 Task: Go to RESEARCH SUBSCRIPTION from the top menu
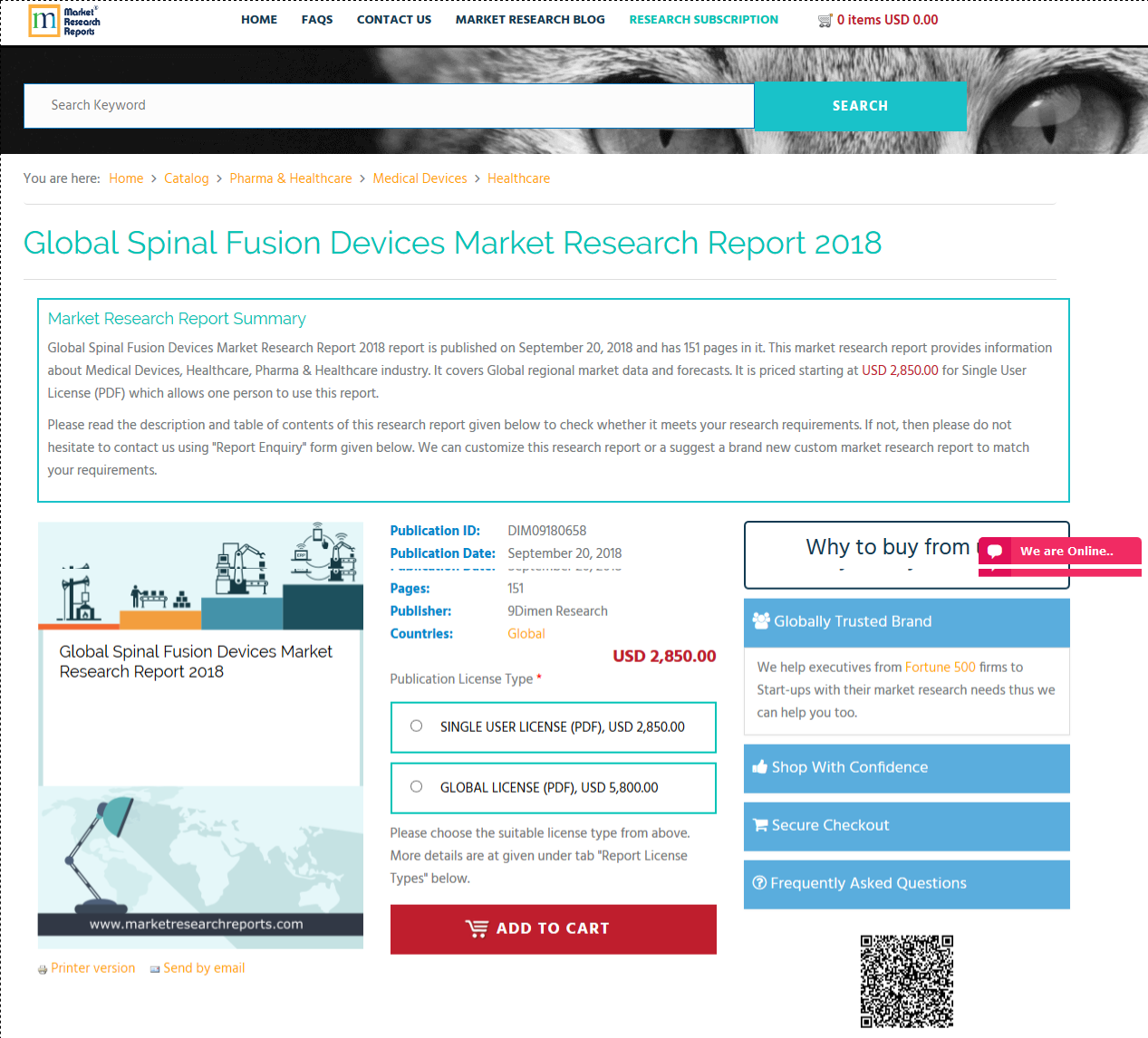click(703, 19)
